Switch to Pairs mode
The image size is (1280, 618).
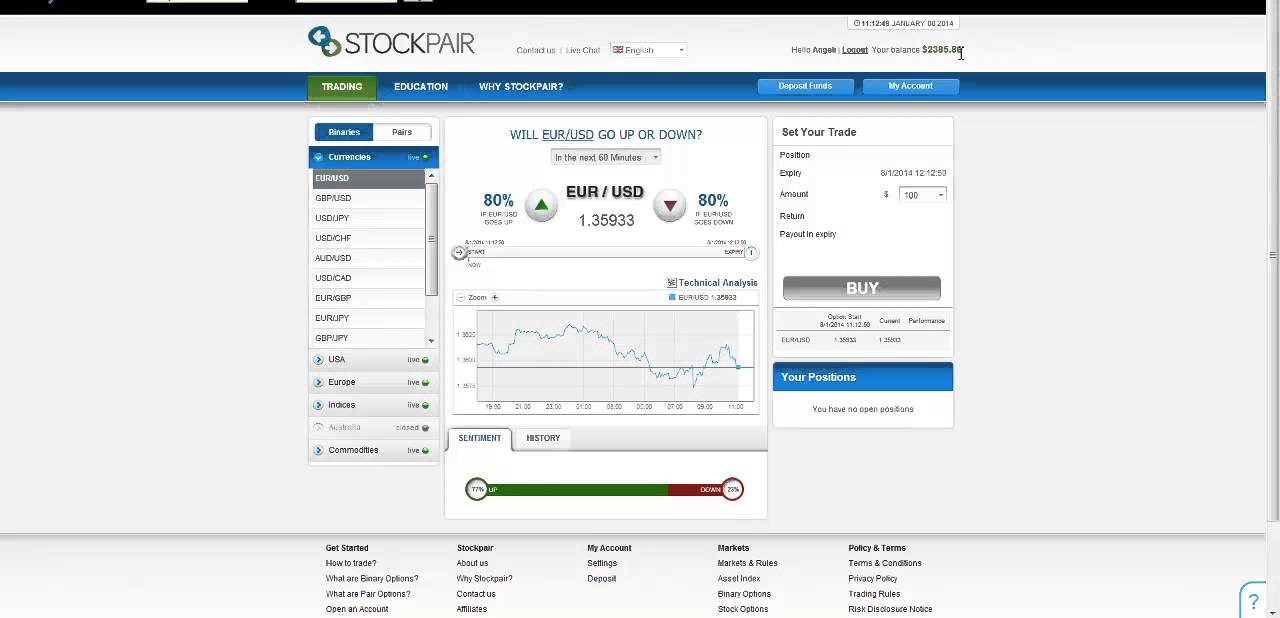(402, 132)
